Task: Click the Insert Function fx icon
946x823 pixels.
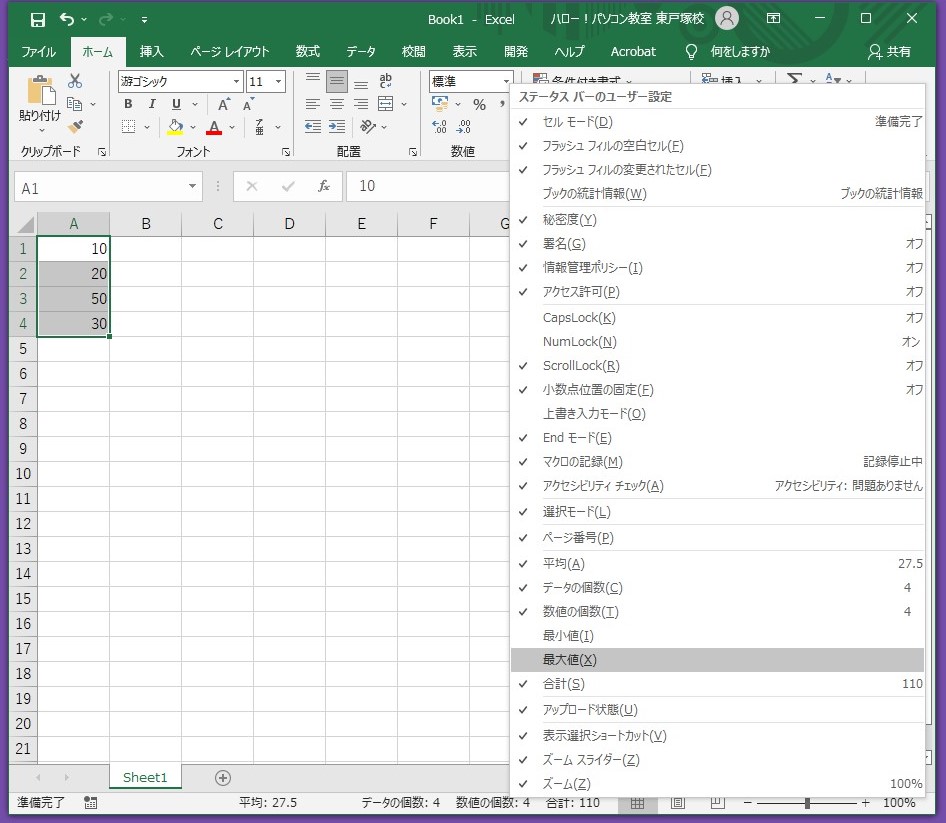Action: click(324, 186)
